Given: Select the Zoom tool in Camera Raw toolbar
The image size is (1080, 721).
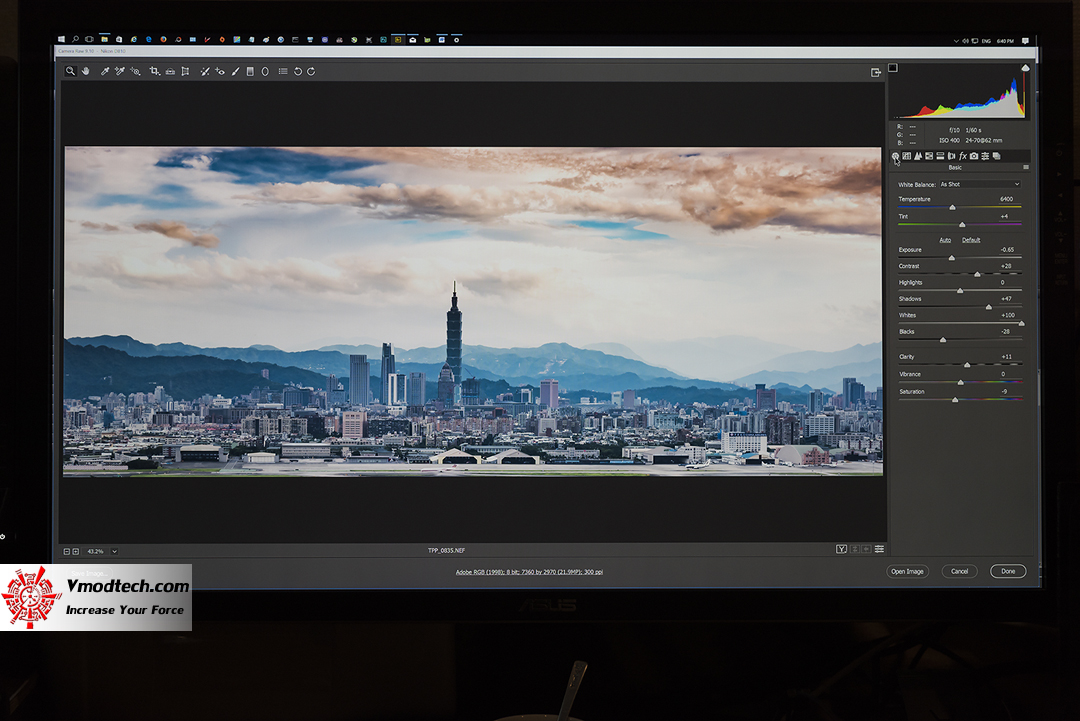Looking at the screenshot, I should [70, 71].
